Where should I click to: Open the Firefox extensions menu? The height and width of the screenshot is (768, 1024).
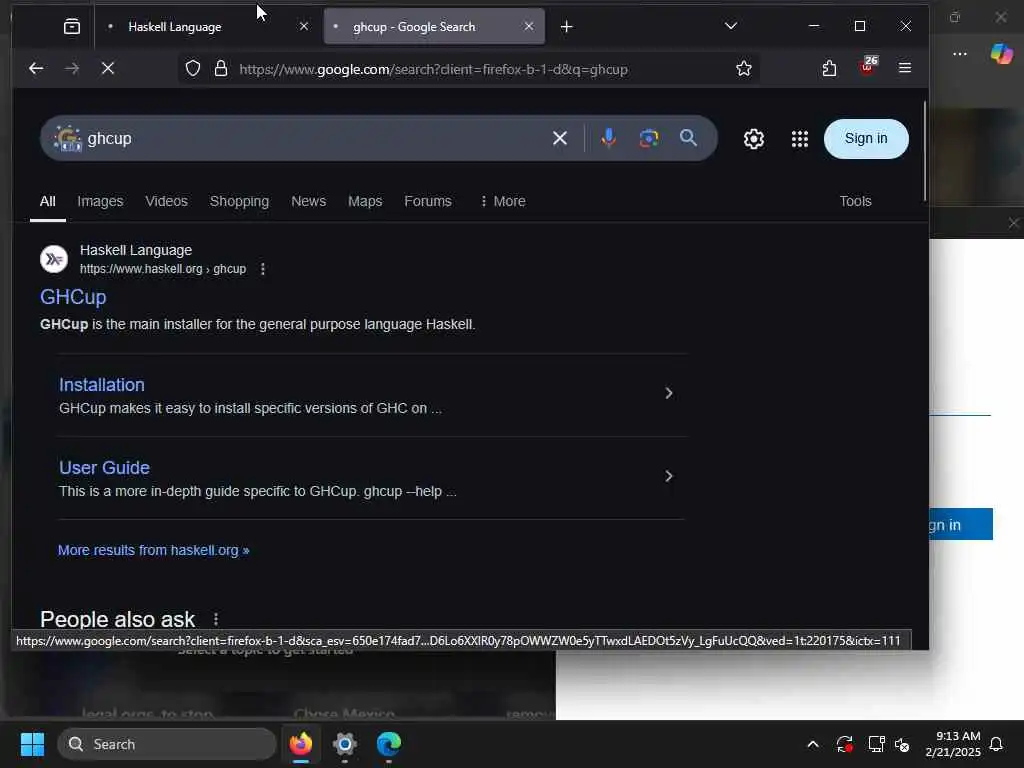coord(829,68)
